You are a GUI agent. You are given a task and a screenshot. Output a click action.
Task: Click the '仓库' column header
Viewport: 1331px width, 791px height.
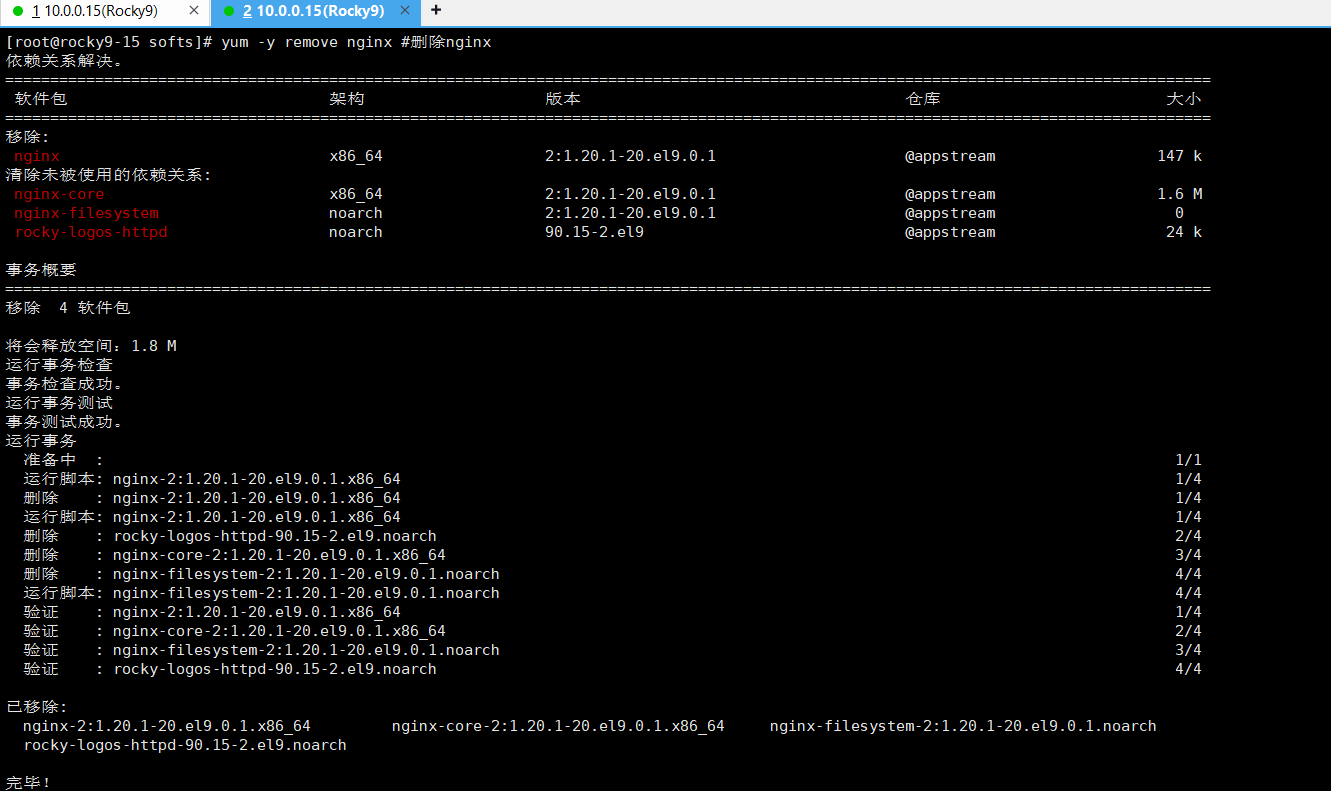(923, 99)
